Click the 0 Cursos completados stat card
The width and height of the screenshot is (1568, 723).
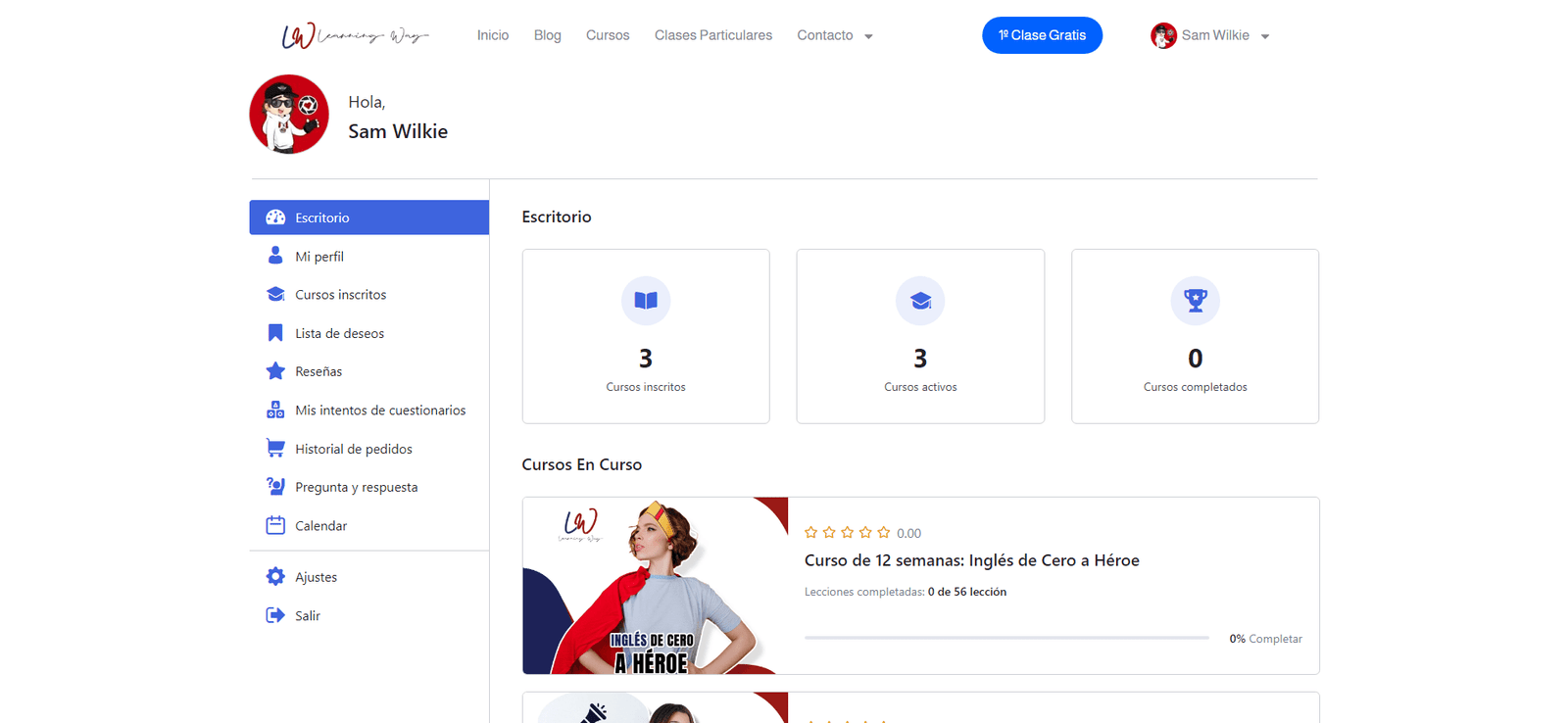[1196, 336]
